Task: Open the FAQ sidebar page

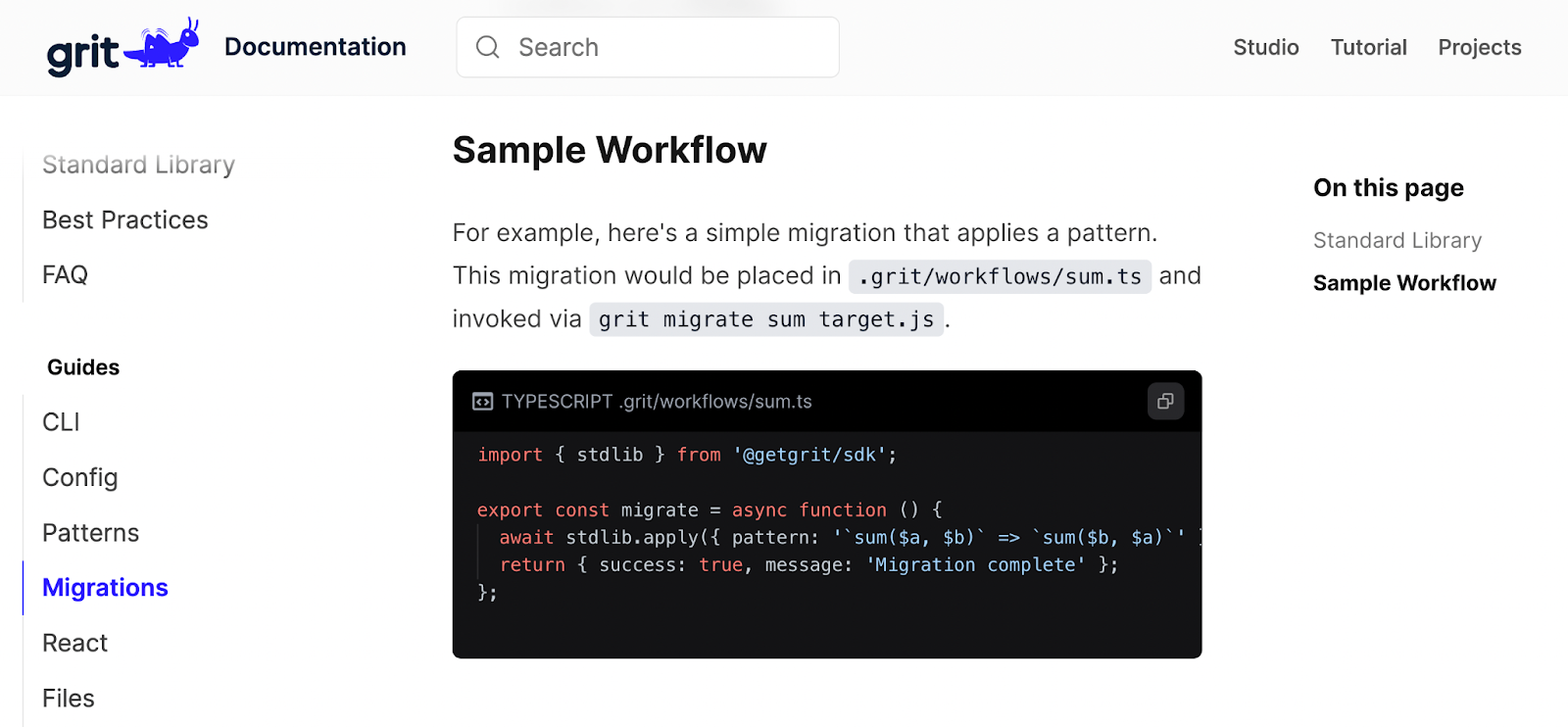Action: (66, 274)
